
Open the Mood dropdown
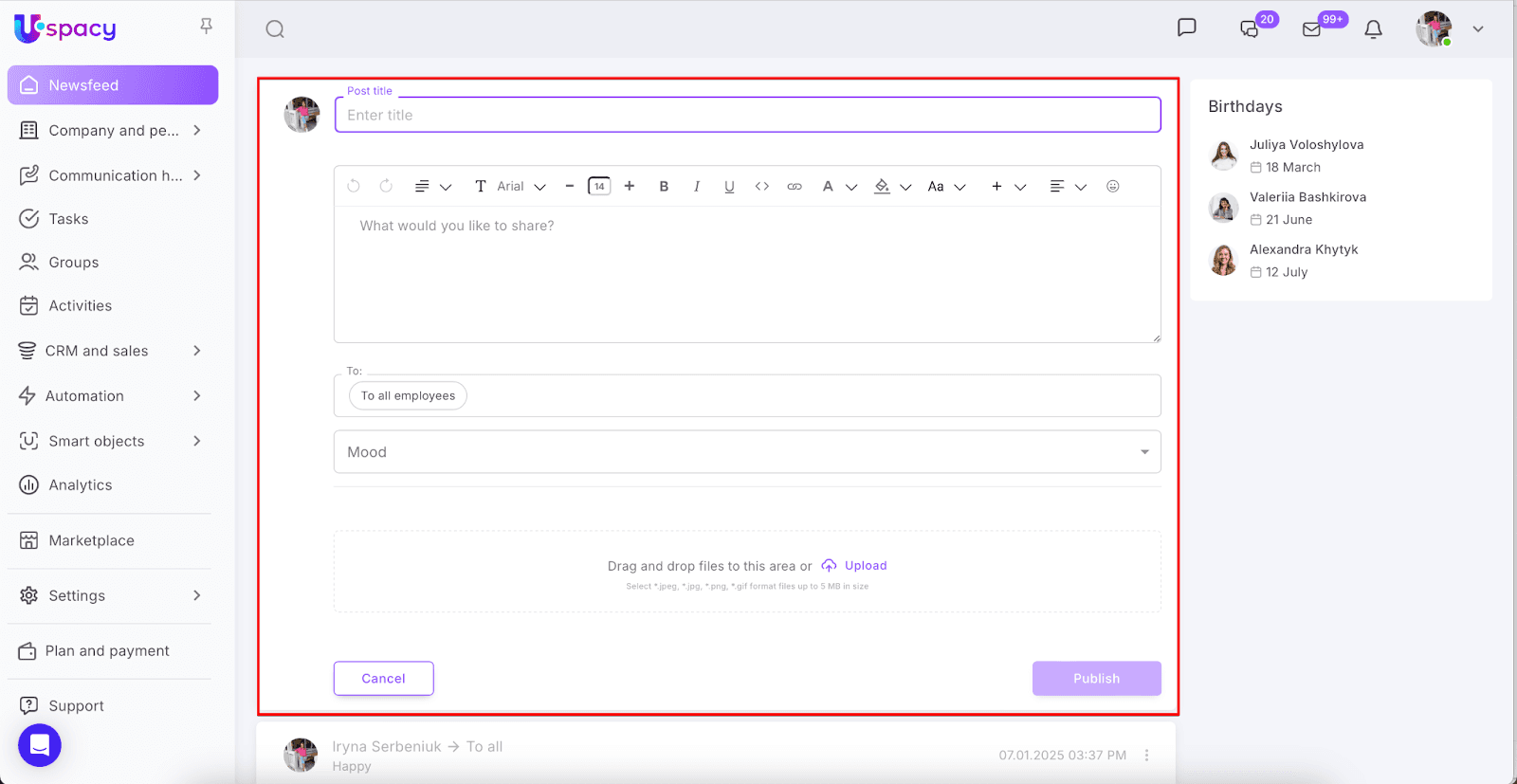point(747,452)
